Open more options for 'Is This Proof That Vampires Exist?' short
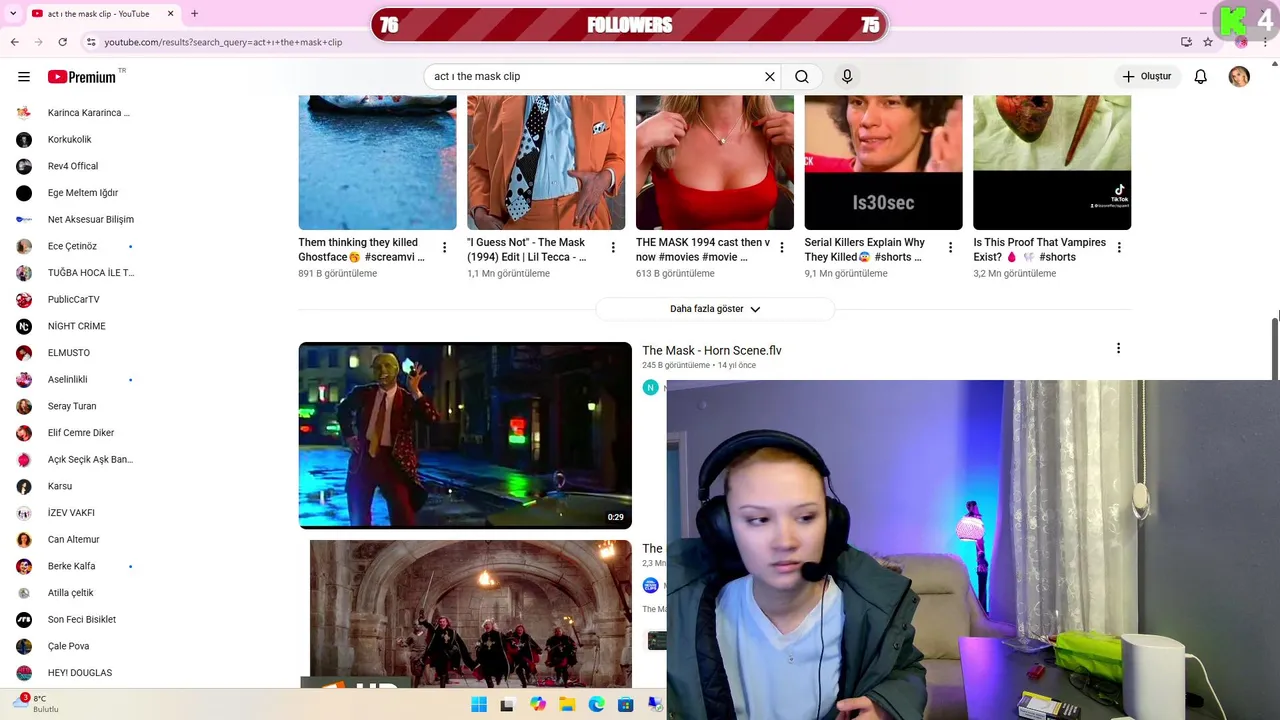Screen dimensions: 1280x720 pos(1119,247)
